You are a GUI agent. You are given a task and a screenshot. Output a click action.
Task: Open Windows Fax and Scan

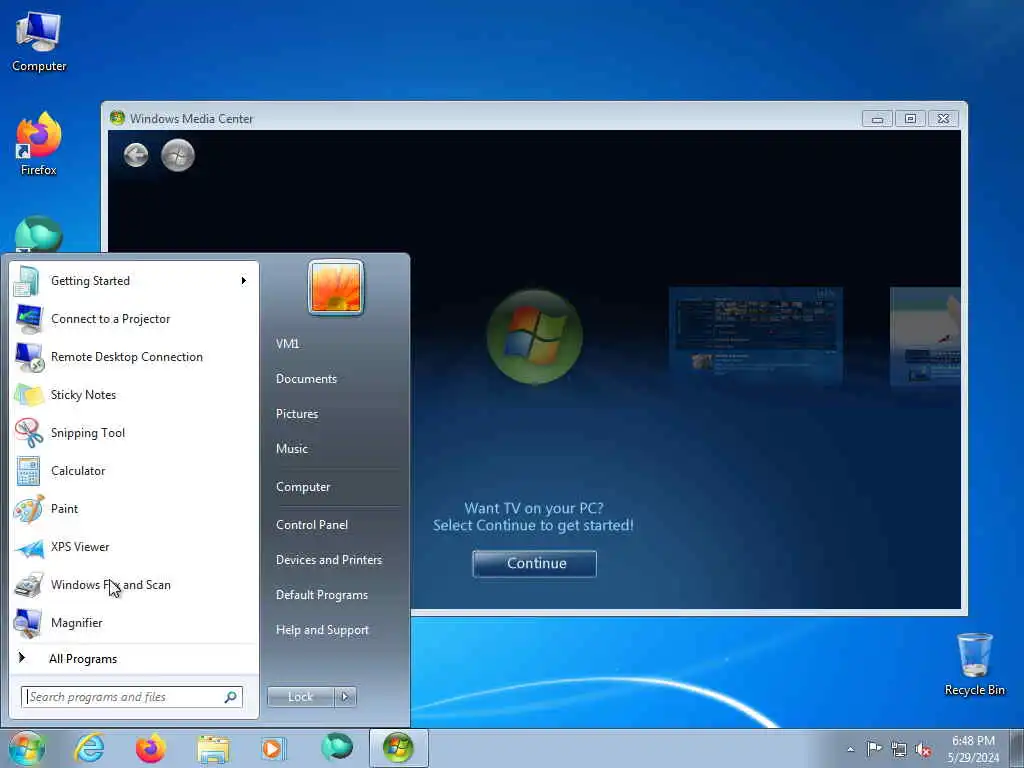coord(134,584)
